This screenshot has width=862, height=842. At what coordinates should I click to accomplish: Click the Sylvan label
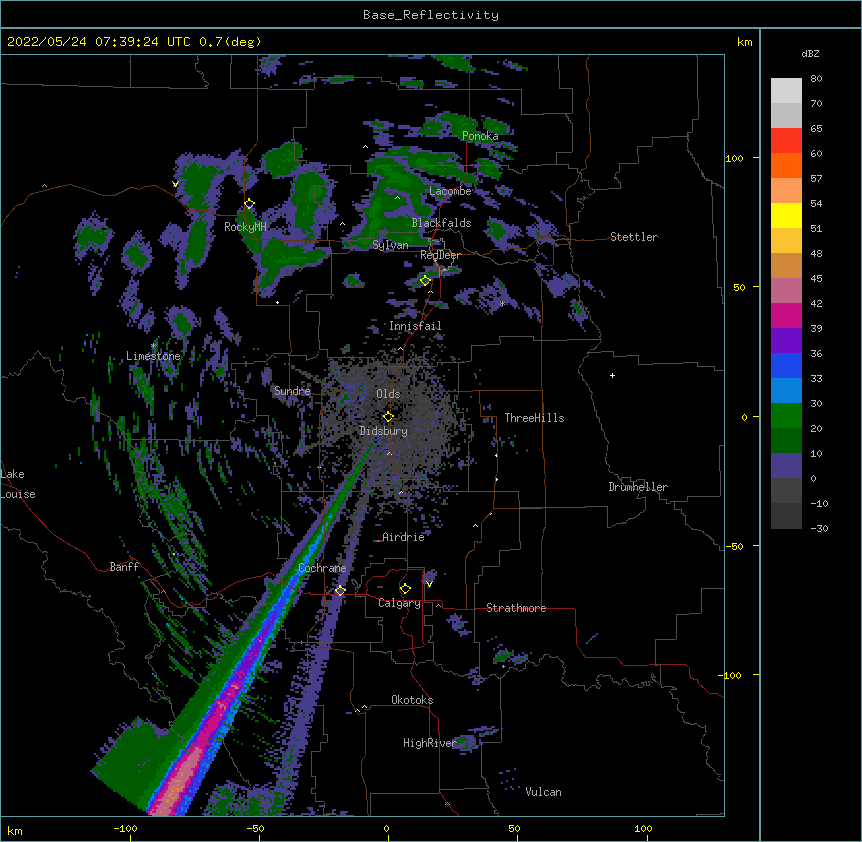click(390, 245)
